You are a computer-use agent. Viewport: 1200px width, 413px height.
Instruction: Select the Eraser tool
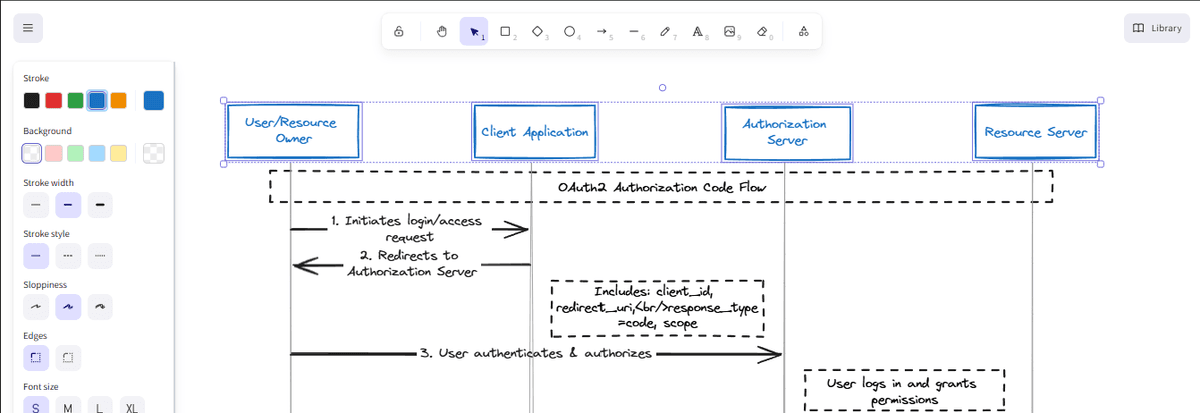pos(762,31)
